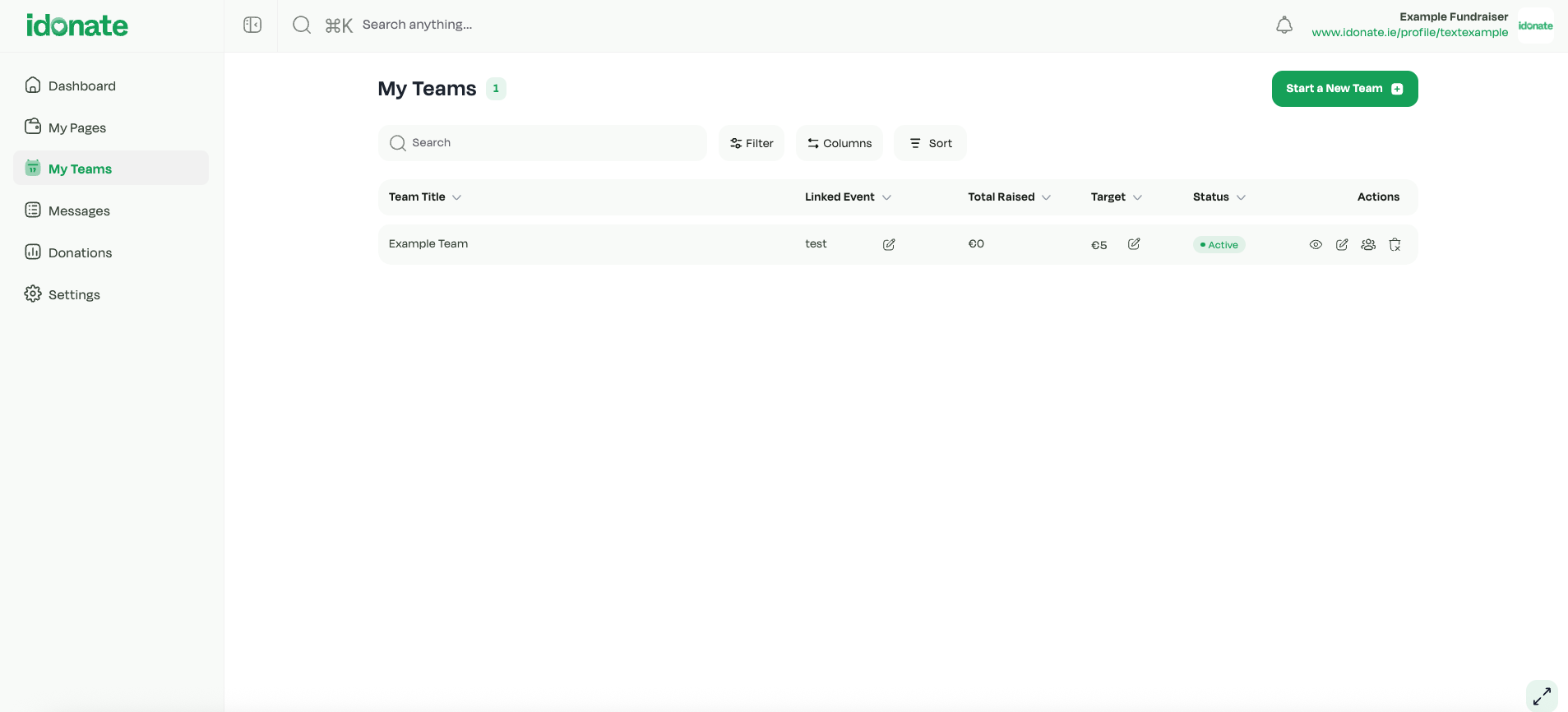1568x712 pixels.
Task: Open the profile link www.idonate.ie/profile/textexample
Action: tap(1409, 33)
